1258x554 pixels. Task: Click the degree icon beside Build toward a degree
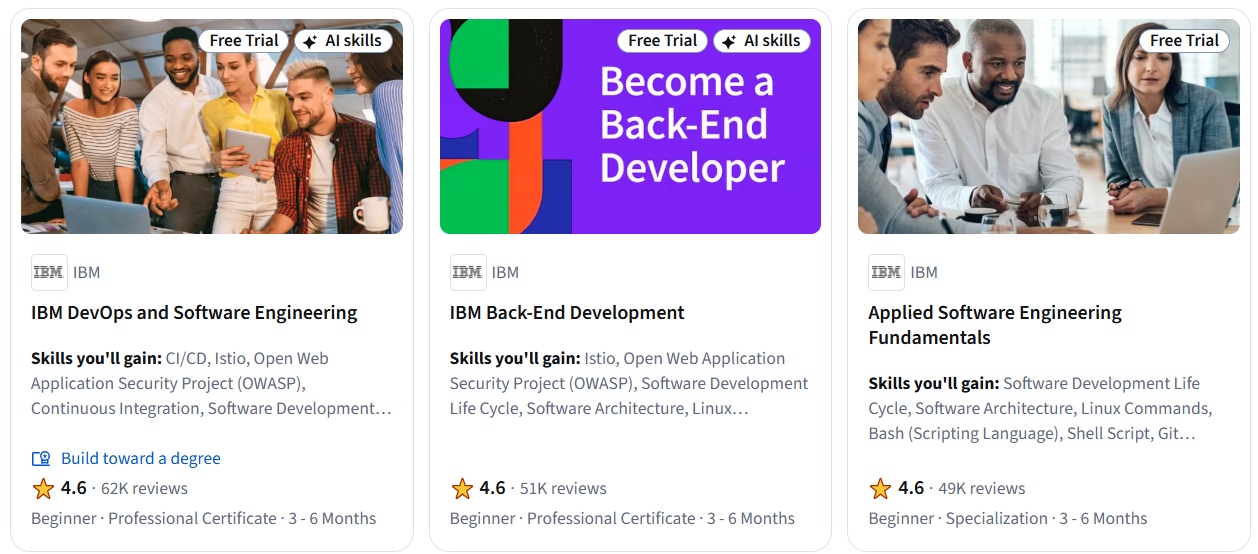pos(41,459)
